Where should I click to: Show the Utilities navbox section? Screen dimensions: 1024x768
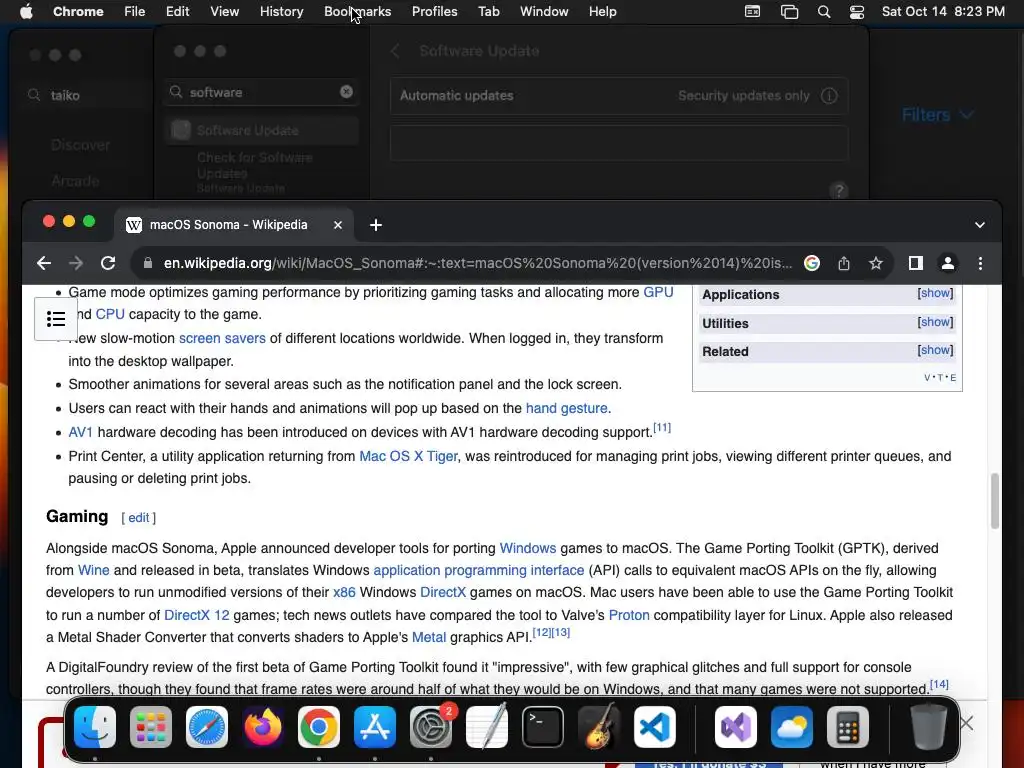pyautogui.click(x=935, y=322)
